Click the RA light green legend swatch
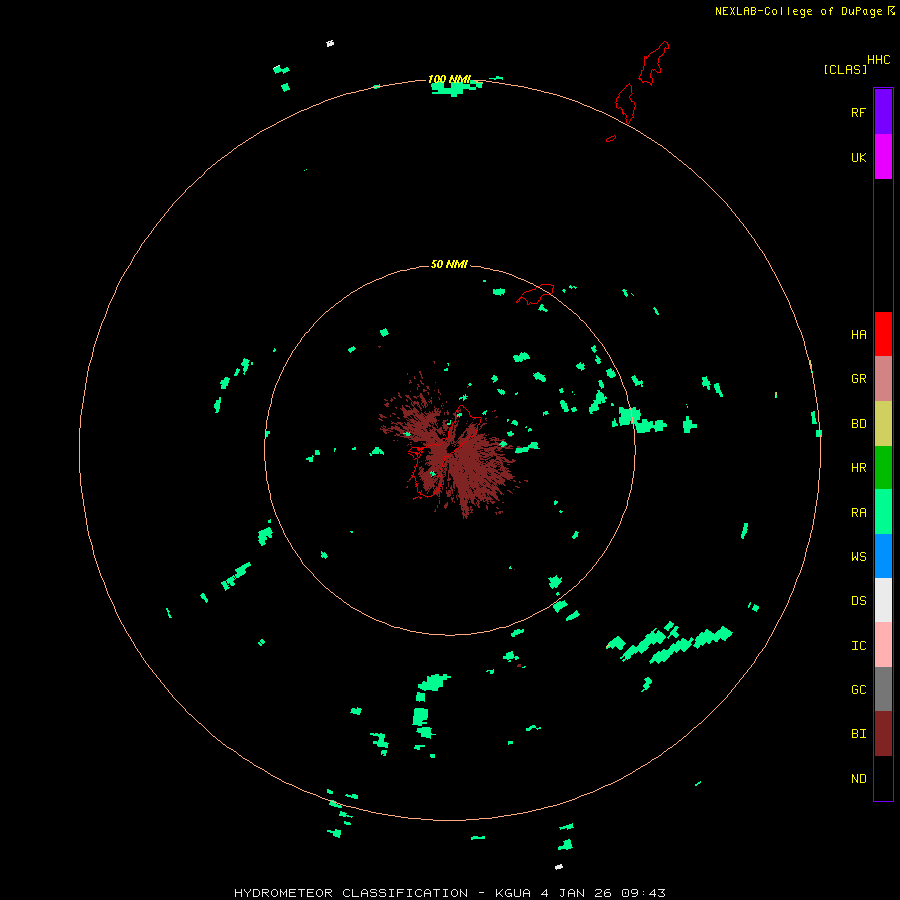 [883, 512]
